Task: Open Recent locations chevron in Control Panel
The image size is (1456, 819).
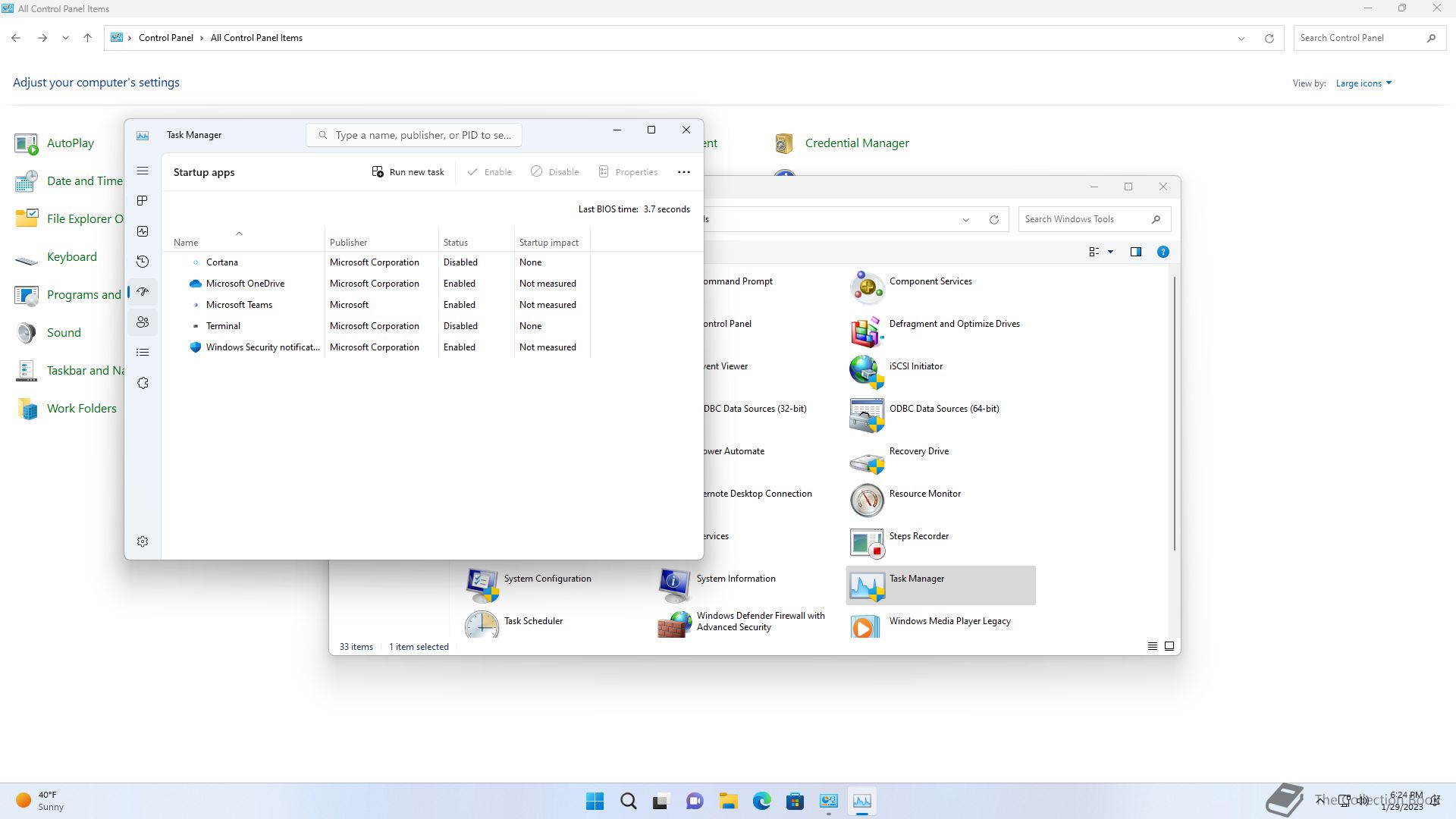Action: [x=65, y=38]
